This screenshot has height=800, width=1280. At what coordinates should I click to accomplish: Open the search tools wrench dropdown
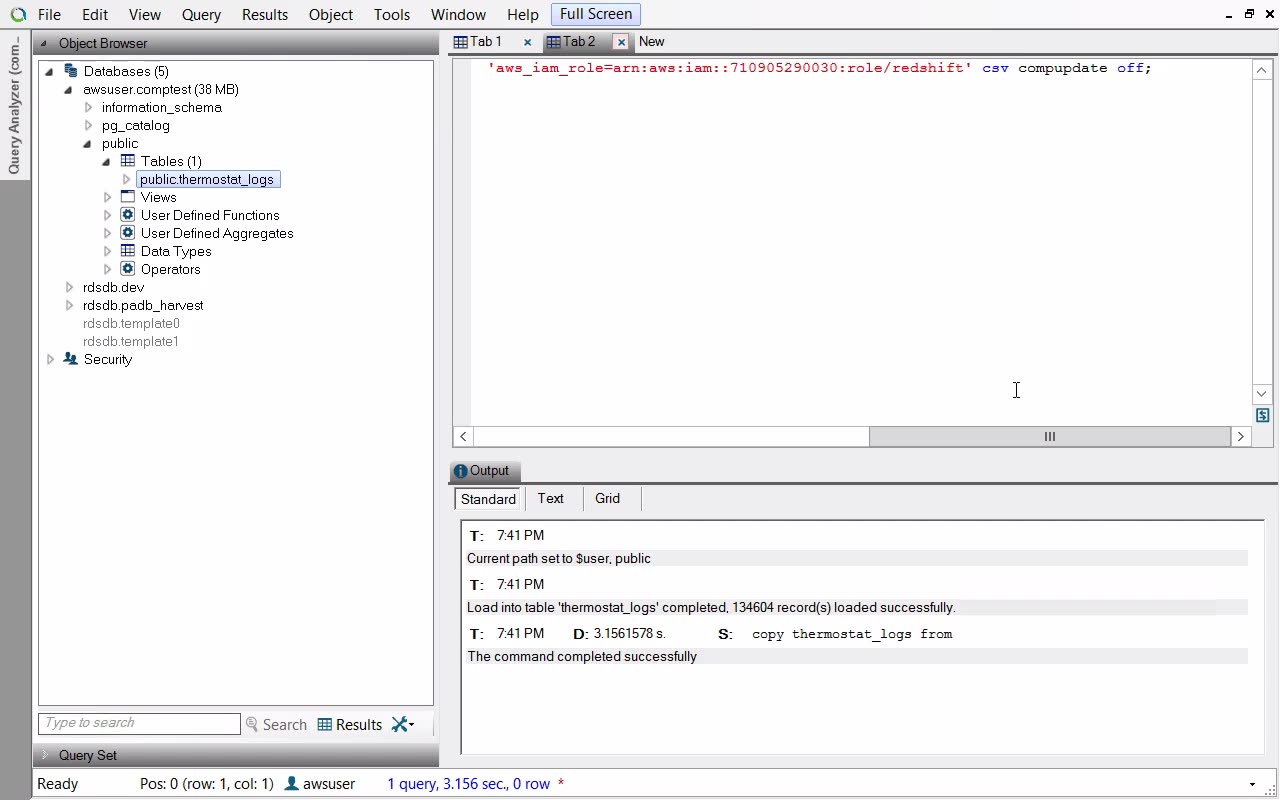tap(403, 724)
